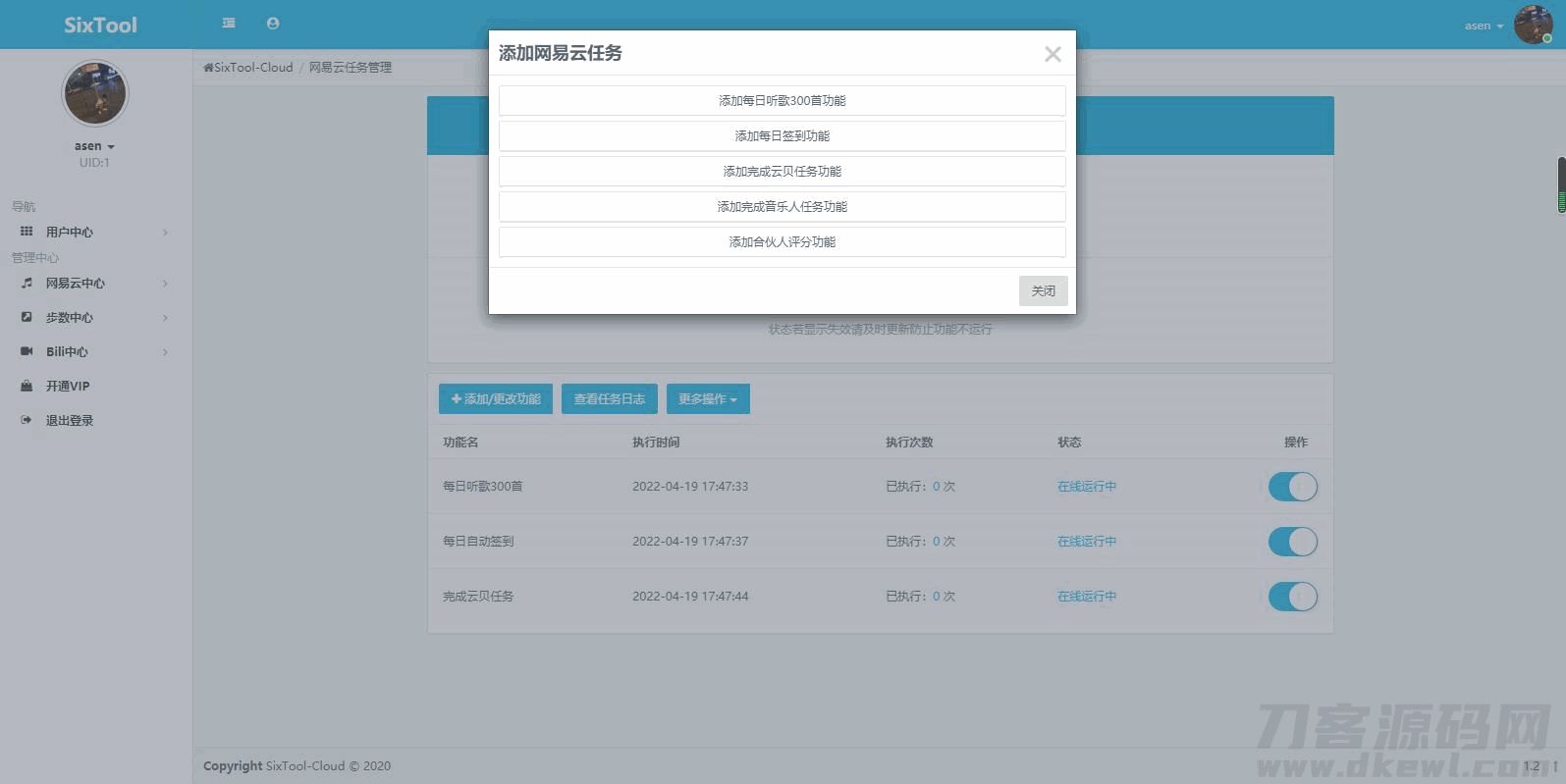The image size is (1566, 784).
Task: Click the 退出登录 logout icon
Action: [27, 420]
